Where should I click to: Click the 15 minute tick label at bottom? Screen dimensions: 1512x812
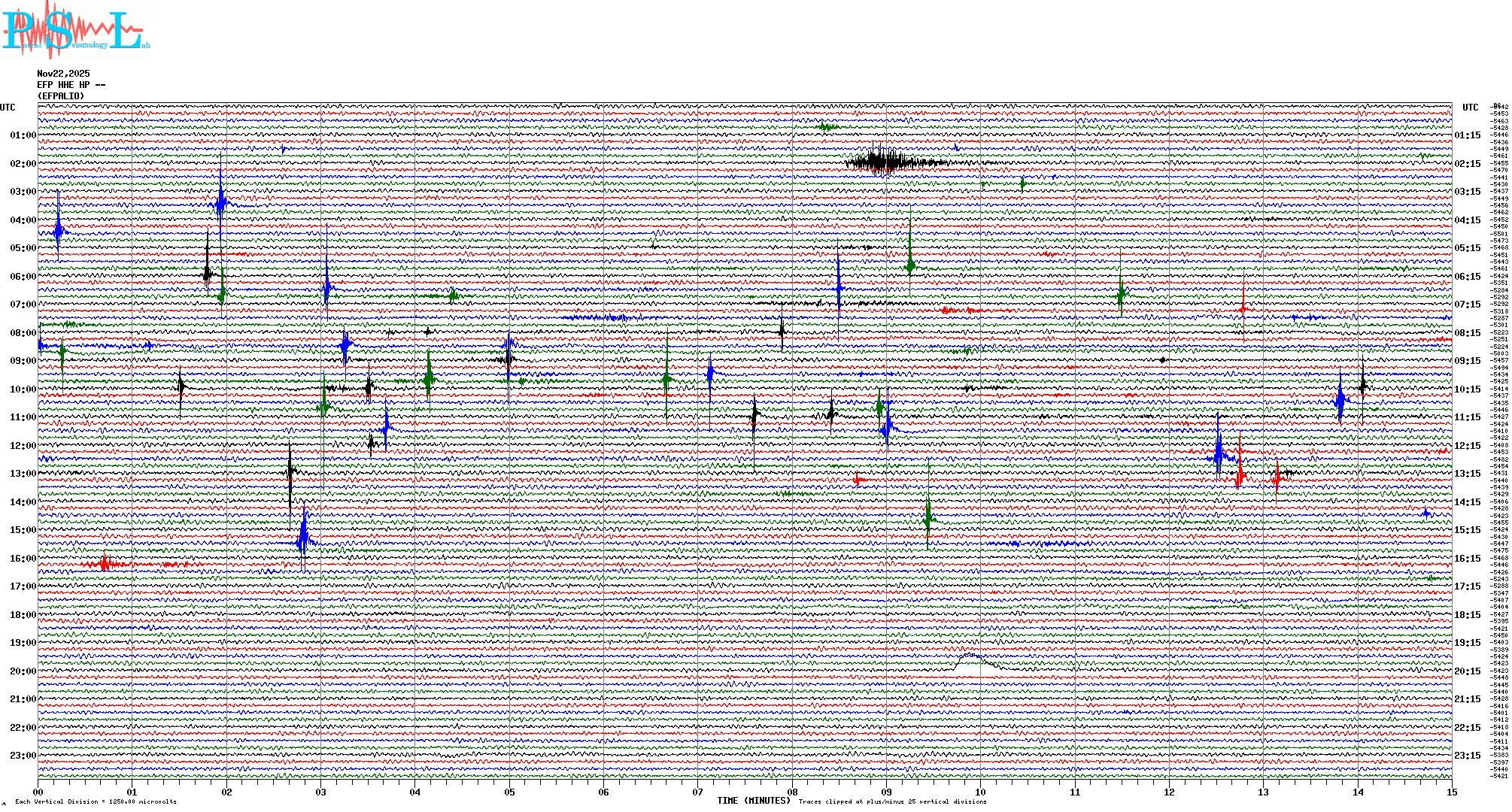(x=1451, y=792)
